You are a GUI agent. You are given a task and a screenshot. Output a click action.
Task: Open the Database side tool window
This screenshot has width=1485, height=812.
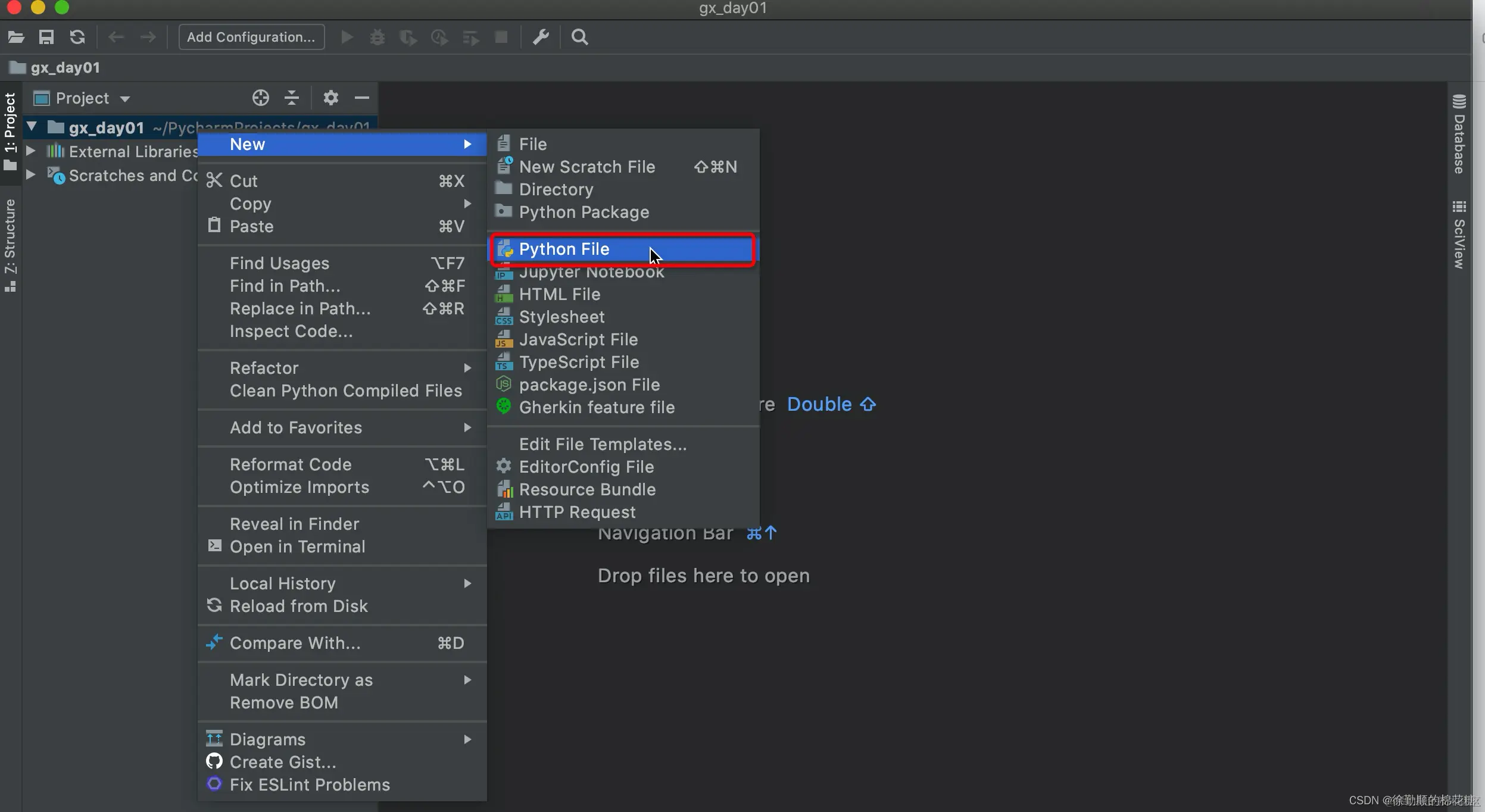point(1459,135)
